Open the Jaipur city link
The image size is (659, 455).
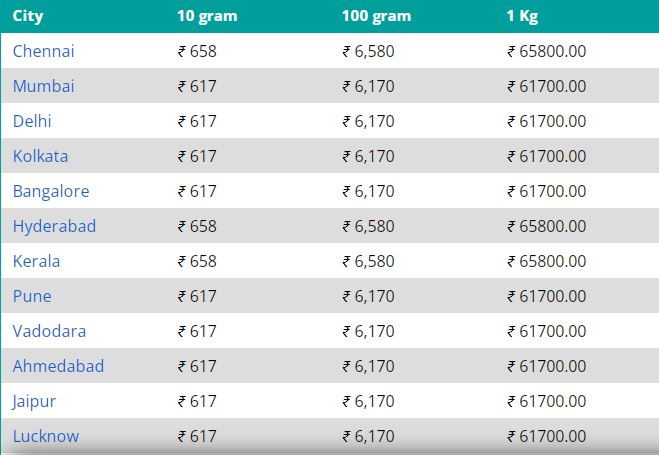(x=34, y=401)
